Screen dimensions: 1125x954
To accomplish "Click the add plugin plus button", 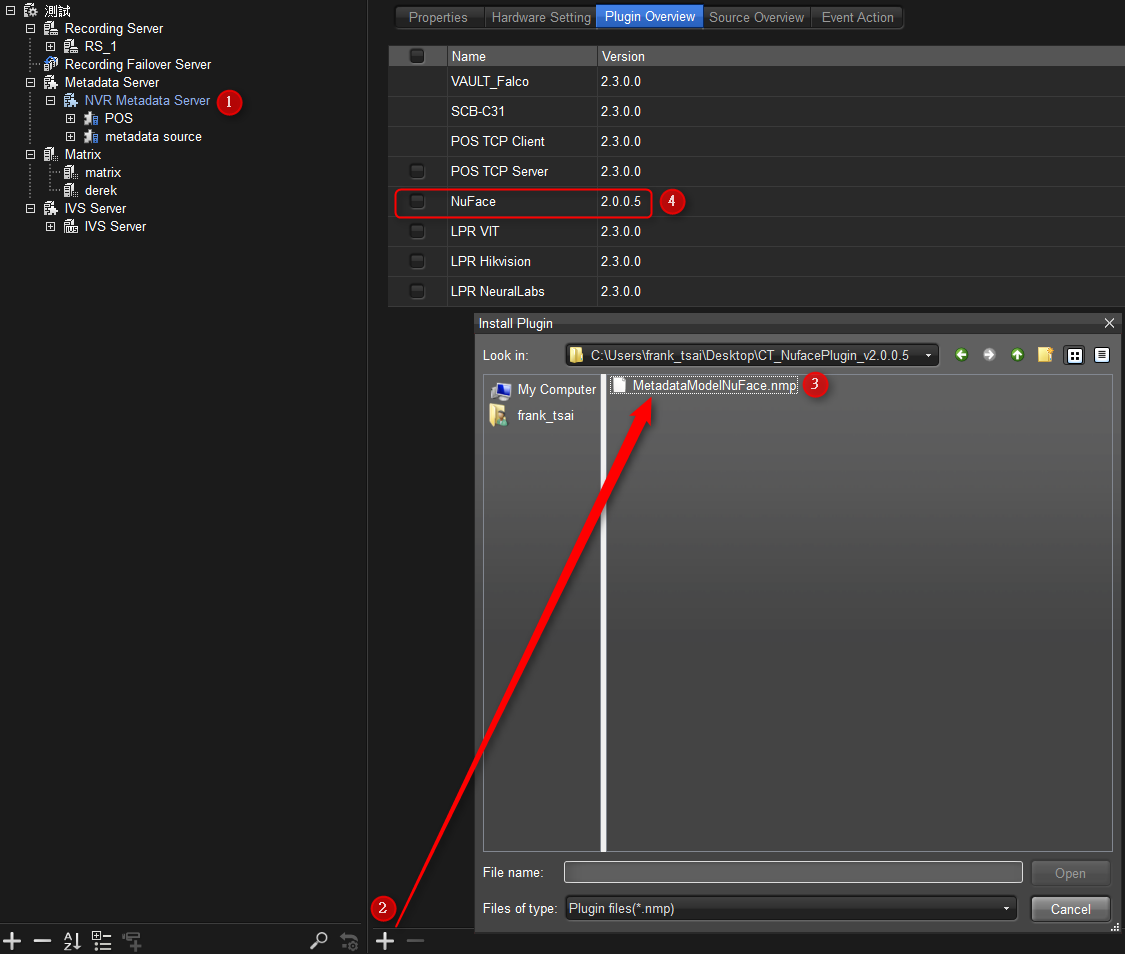I will coord(385,940).
